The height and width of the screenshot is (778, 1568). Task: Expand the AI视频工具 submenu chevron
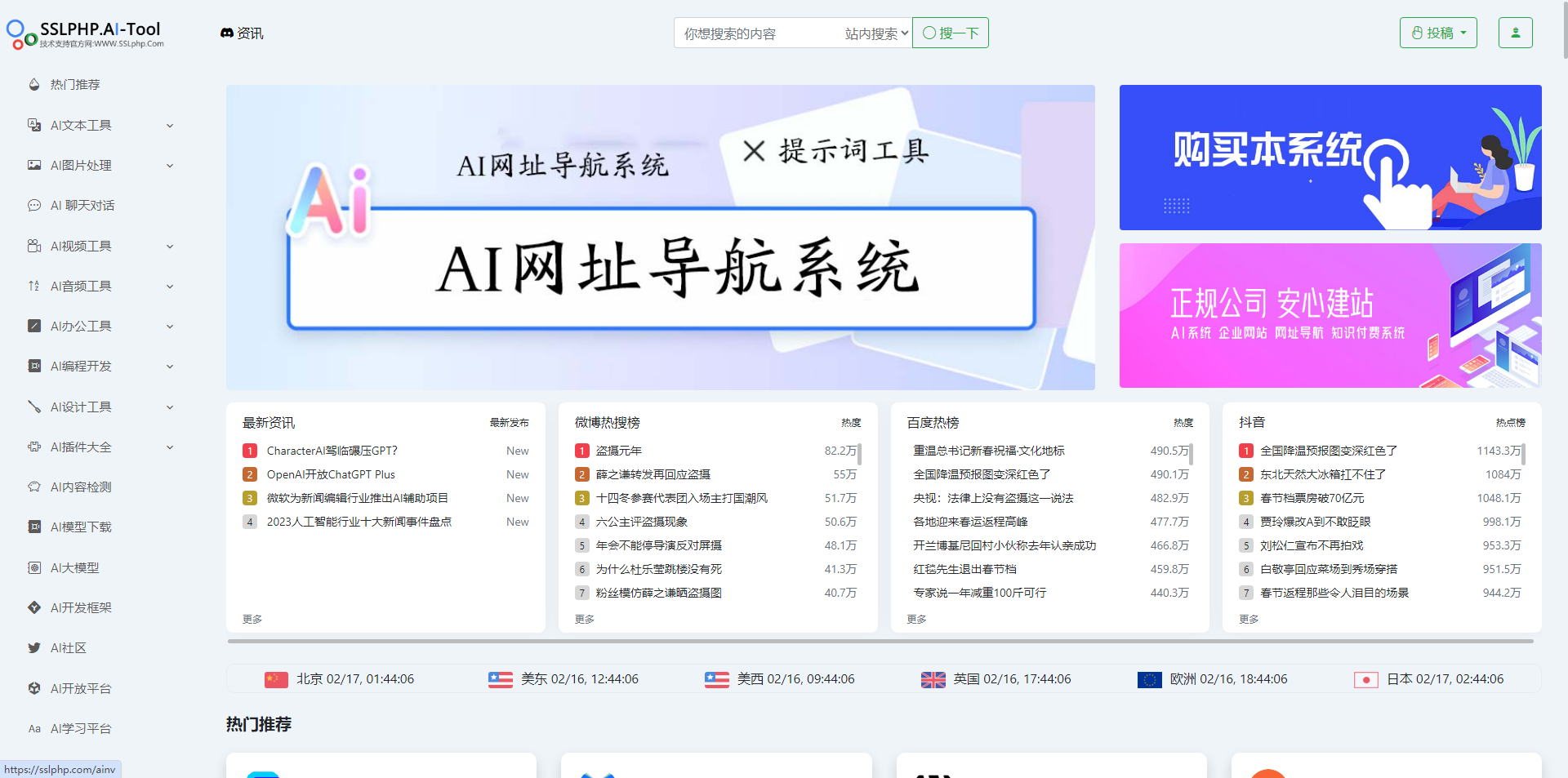coord(170,247)
